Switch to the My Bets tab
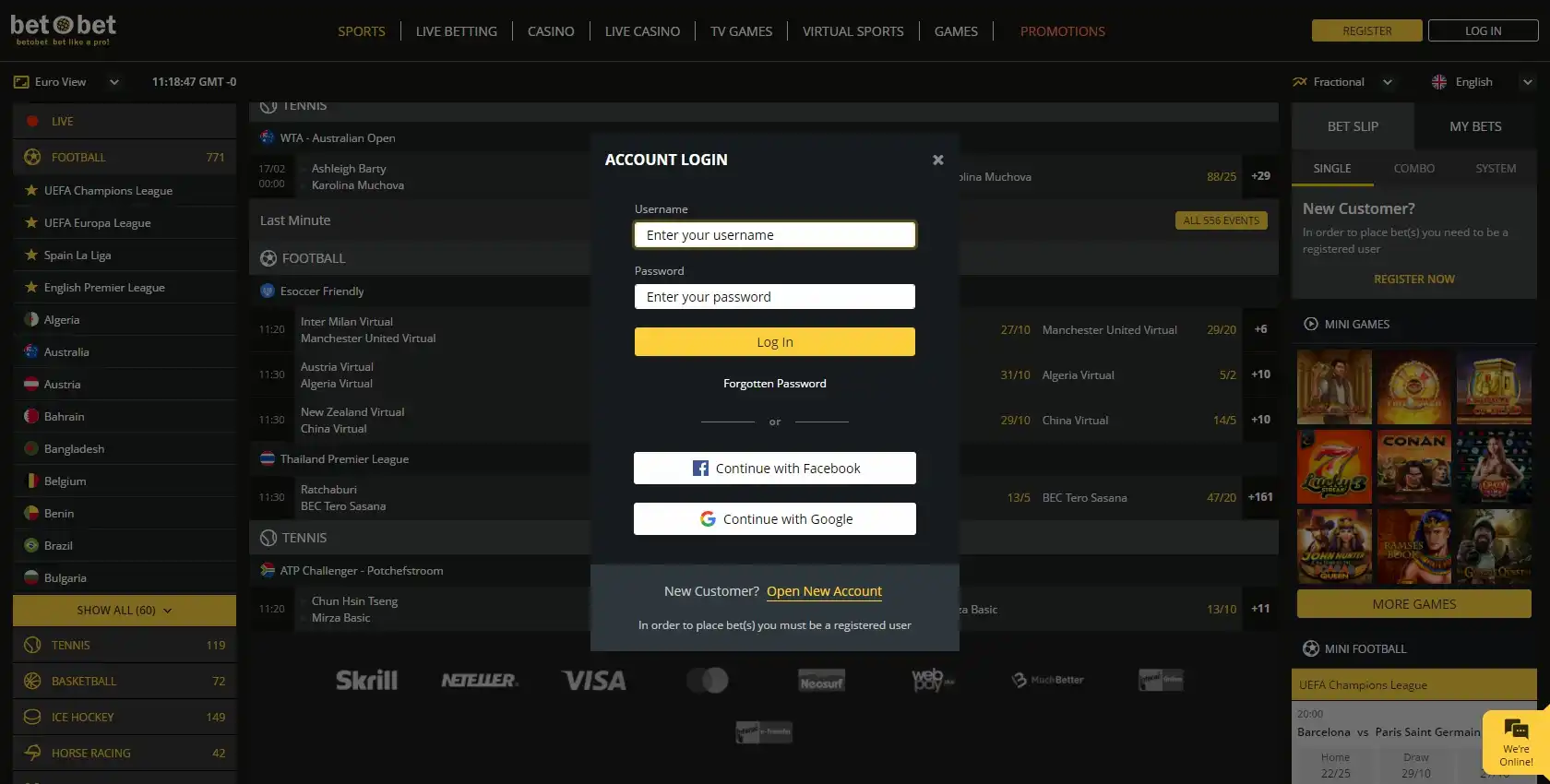This screenshot has width=1550, height=784. pos(1475,126)
